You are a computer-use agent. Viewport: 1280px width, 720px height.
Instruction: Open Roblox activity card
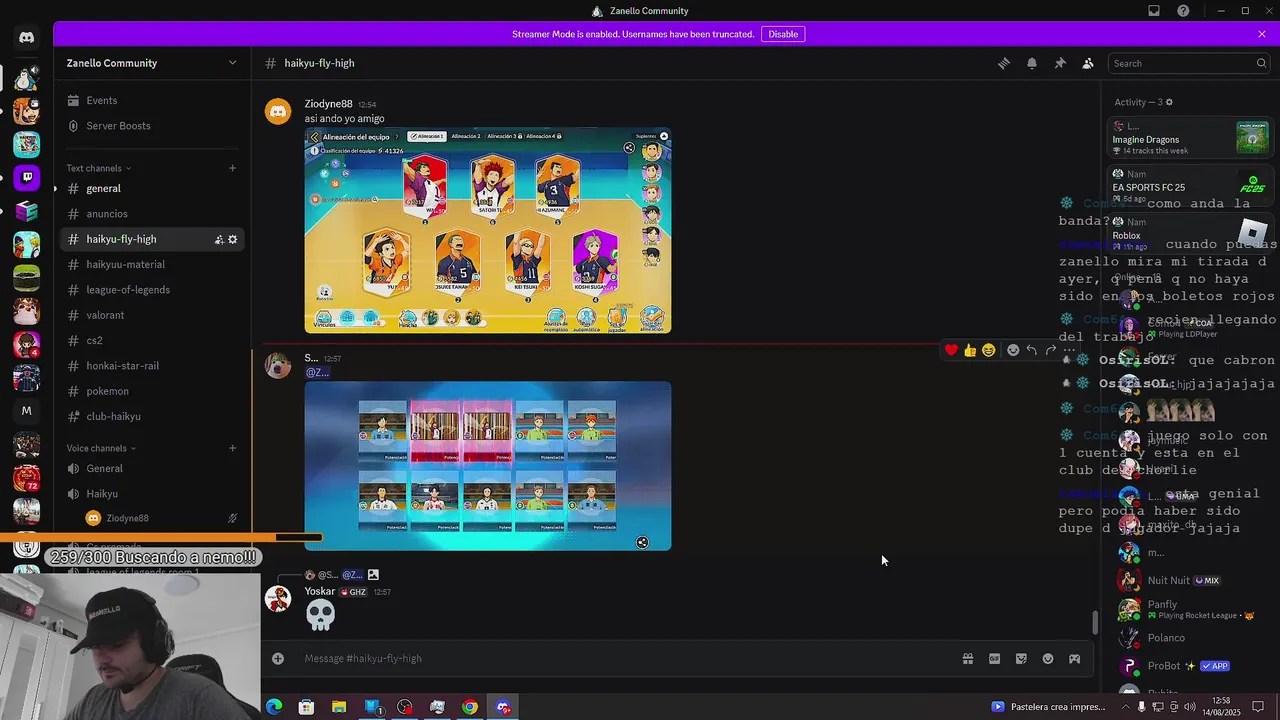(x=1190, y=234)
